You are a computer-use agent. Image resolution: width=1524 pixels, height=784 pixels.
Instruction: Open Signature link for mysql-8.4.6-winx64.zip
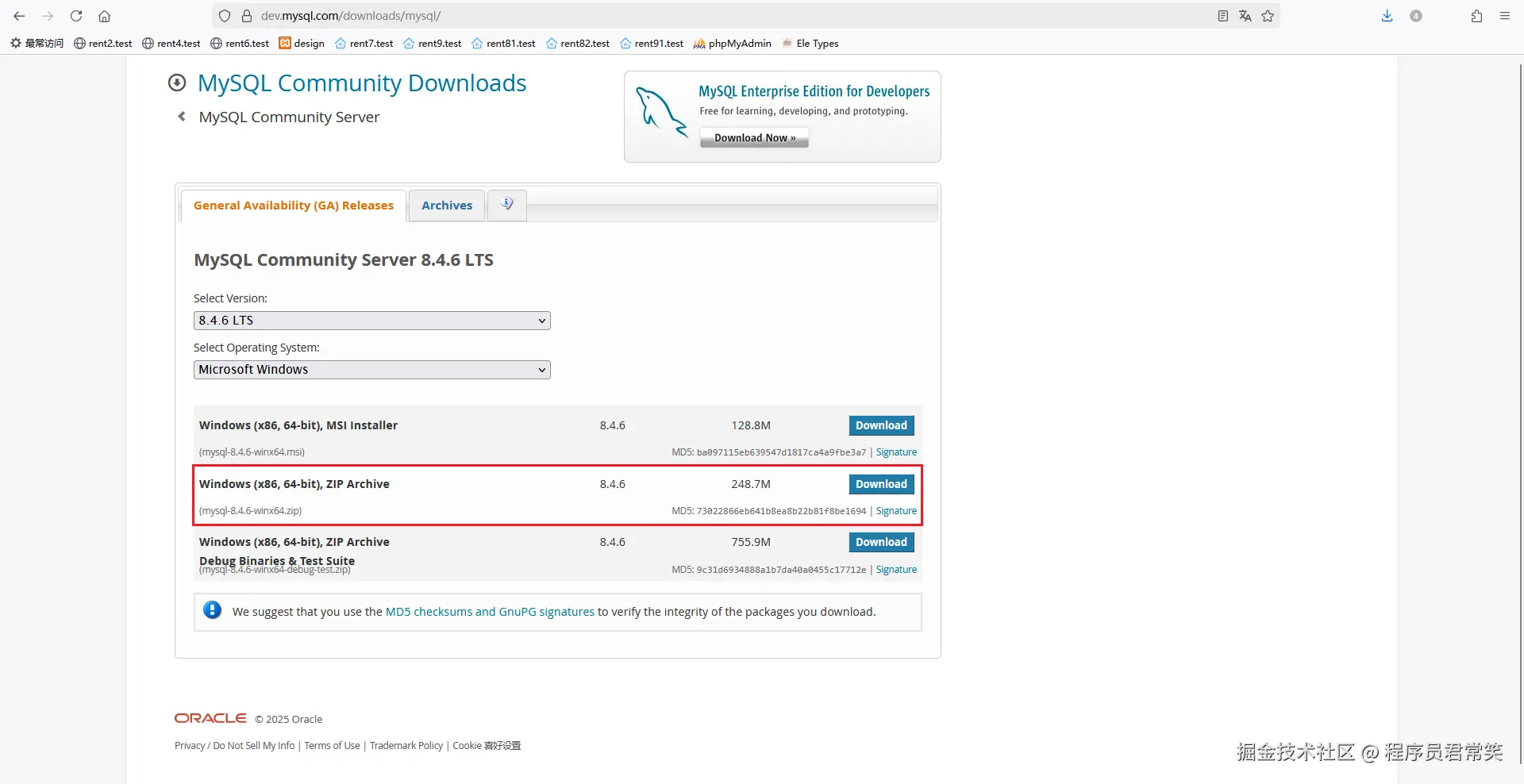pos(896,511)
